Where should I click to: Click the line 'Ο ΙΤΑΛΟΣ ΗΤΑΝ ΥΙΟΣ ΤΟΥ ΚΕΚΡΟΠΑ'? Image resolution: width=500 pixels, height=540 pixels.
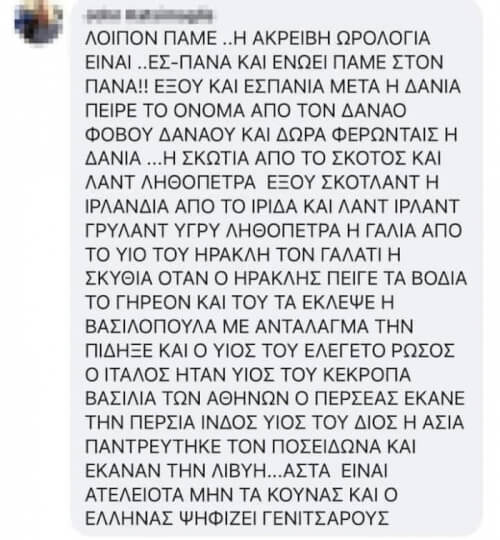[x=248, y=374]
